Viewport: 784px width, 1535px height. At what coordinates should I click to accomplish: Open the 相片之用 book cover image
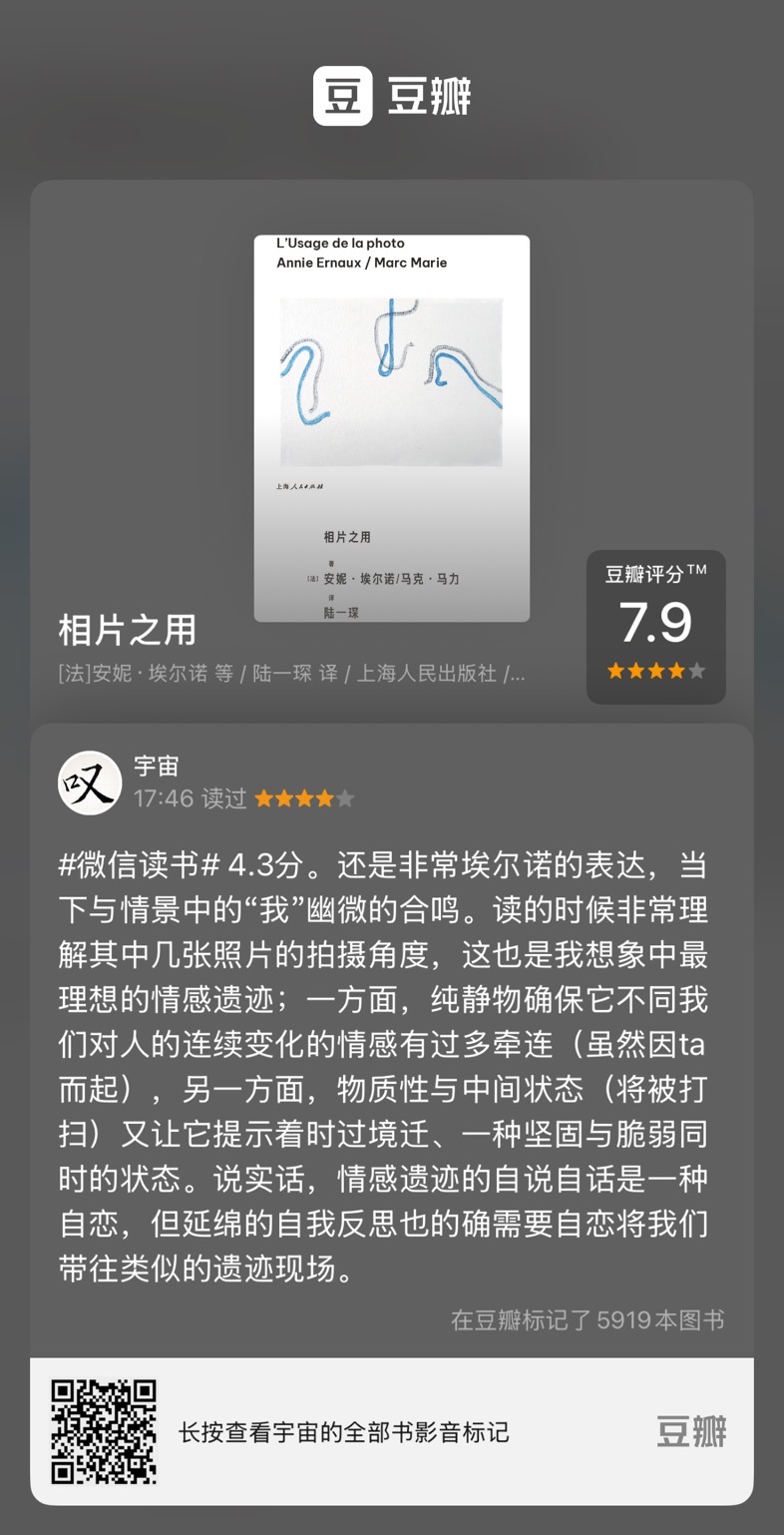point(392,428)
